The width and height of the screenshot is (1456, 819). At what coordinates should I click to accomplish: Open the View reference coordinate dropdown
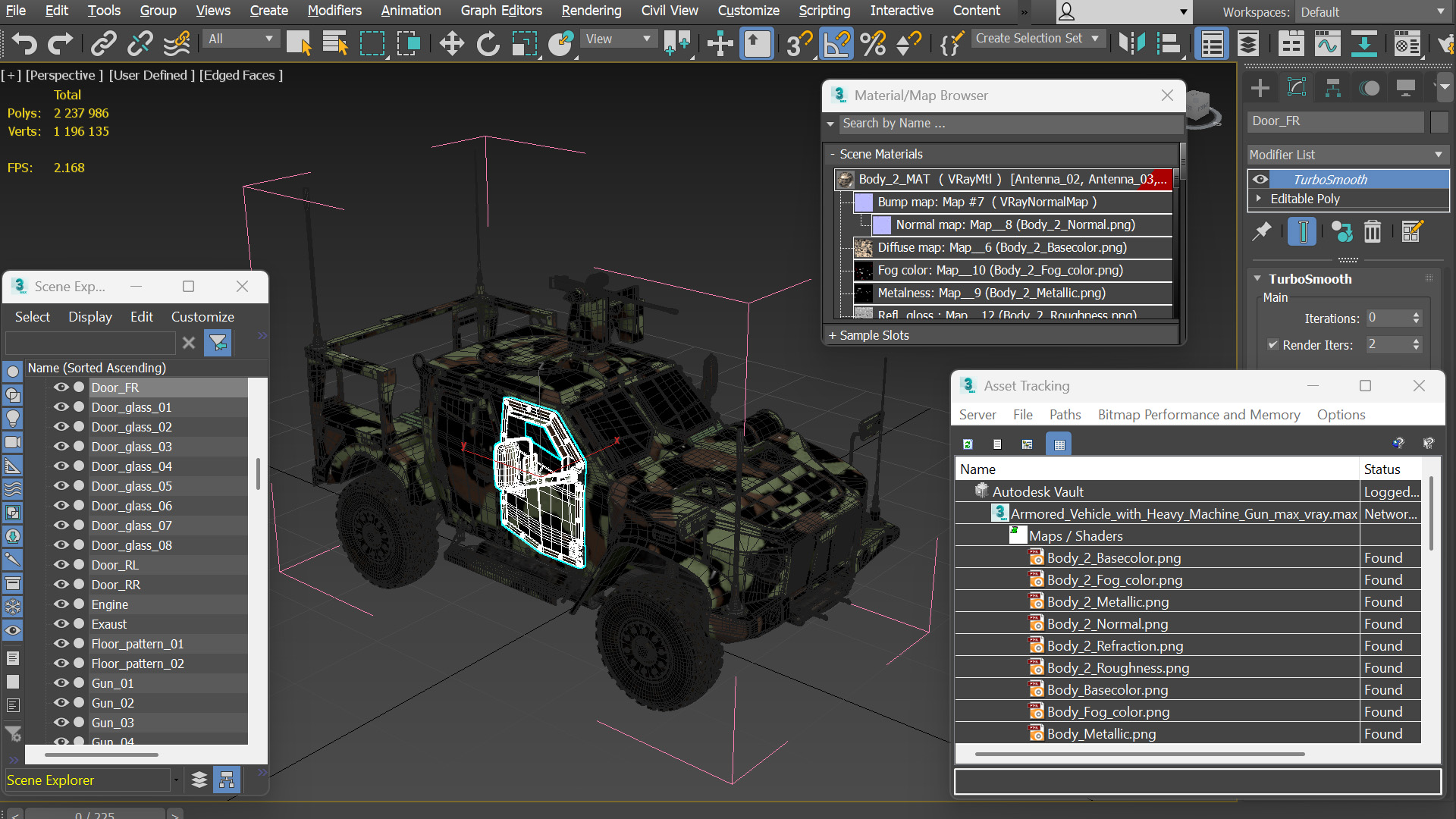click(x=618, y=39)
